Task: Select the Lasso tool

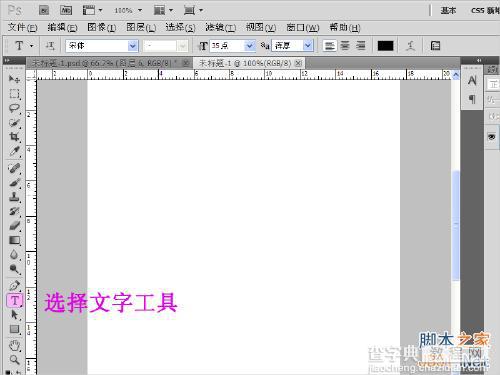Action: (14, 108)
